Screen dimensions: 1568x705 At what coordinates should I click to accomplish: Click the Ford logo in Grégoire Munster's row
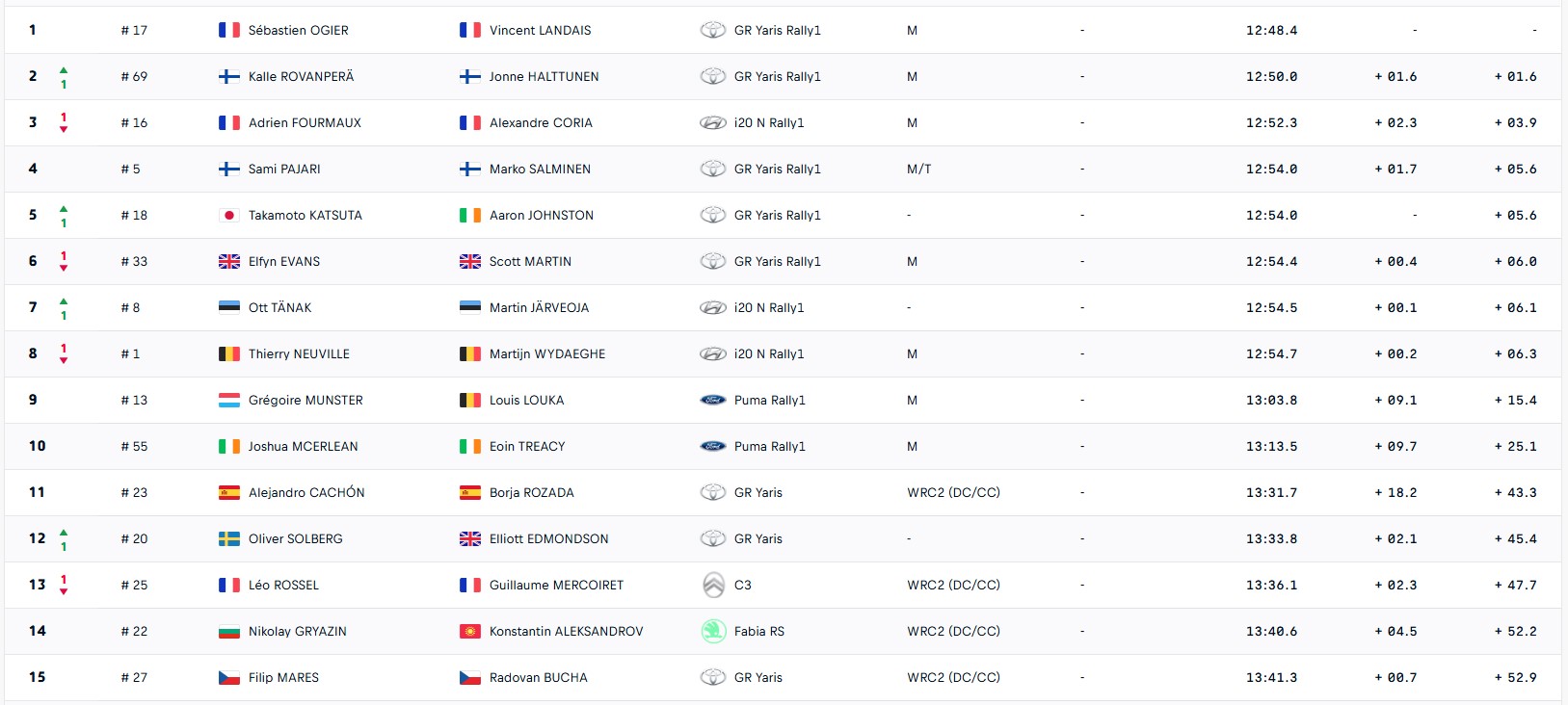coord(712,400)
